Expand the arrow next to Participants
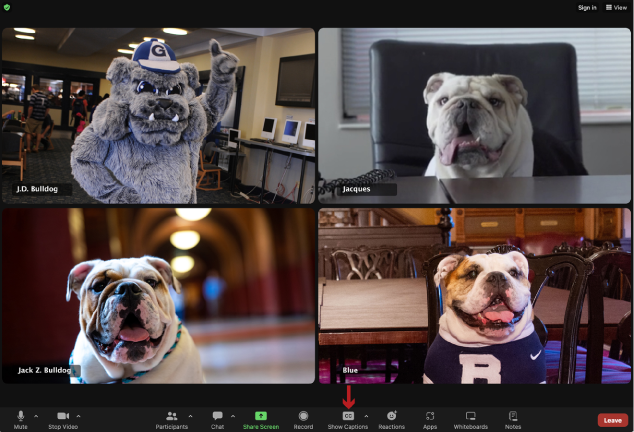Screen dimensions: 634x432 (x=190, y=415)
